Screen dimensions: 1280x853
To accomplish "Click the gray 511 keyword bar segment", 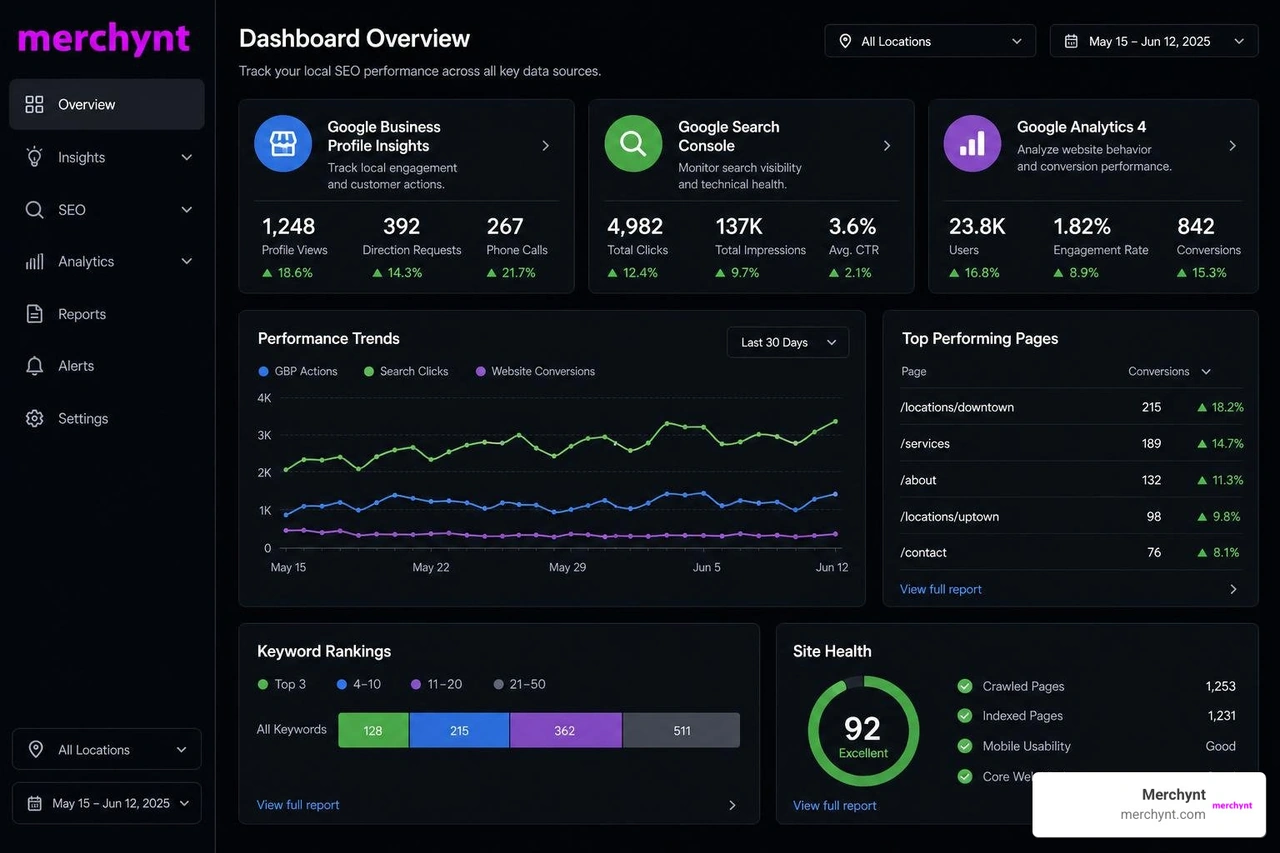I will (x=681, y=730).
